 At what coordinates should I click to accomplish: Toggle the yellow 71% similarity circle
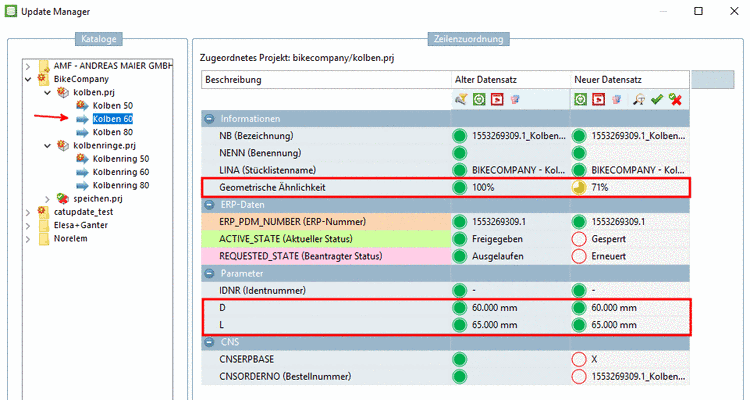point(579,188)
